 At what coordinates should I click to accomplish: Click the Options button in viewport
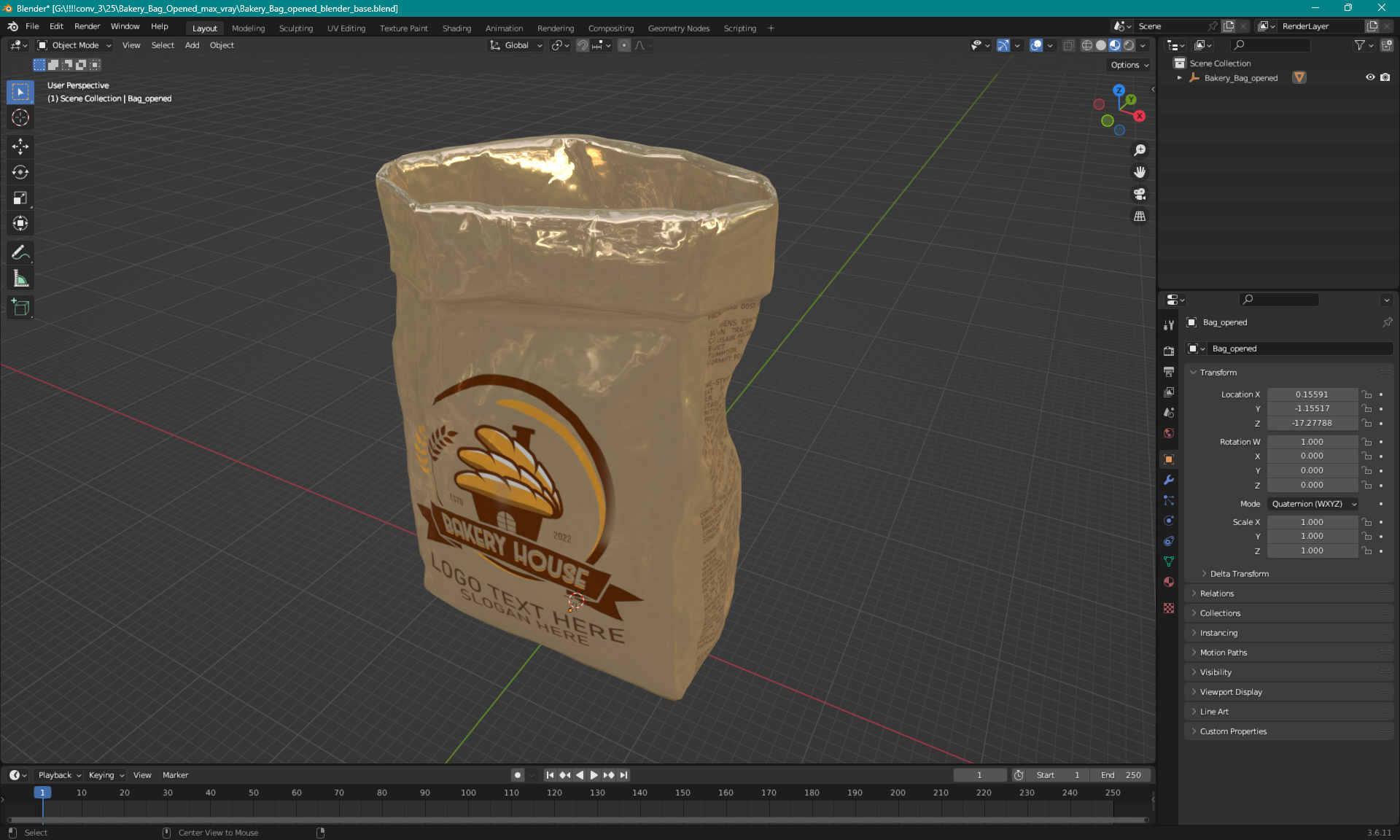(1129, 65)
